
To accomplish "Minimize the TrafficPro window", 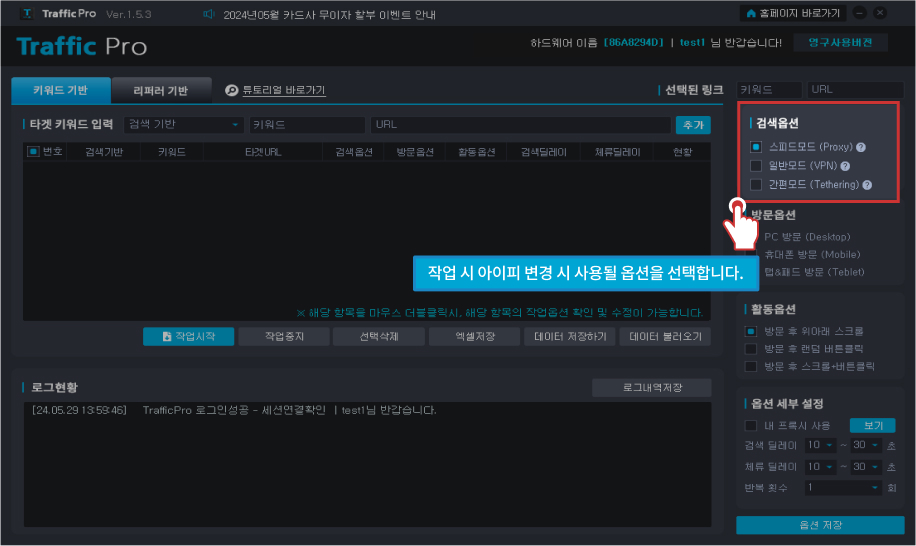I will (x=859, y=13).
